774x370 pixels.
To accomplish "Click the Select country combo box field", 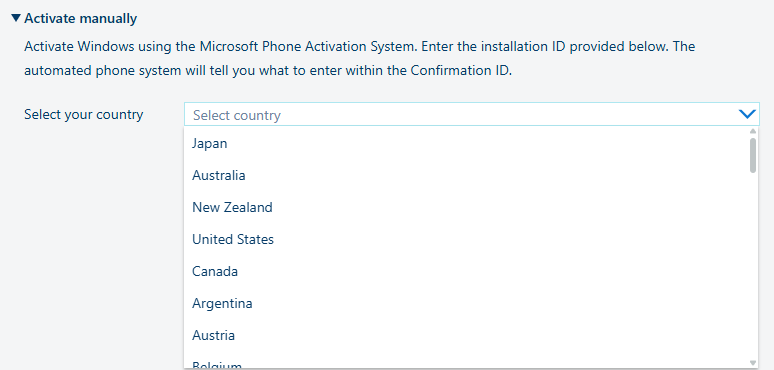I will [x=471, y=114].
